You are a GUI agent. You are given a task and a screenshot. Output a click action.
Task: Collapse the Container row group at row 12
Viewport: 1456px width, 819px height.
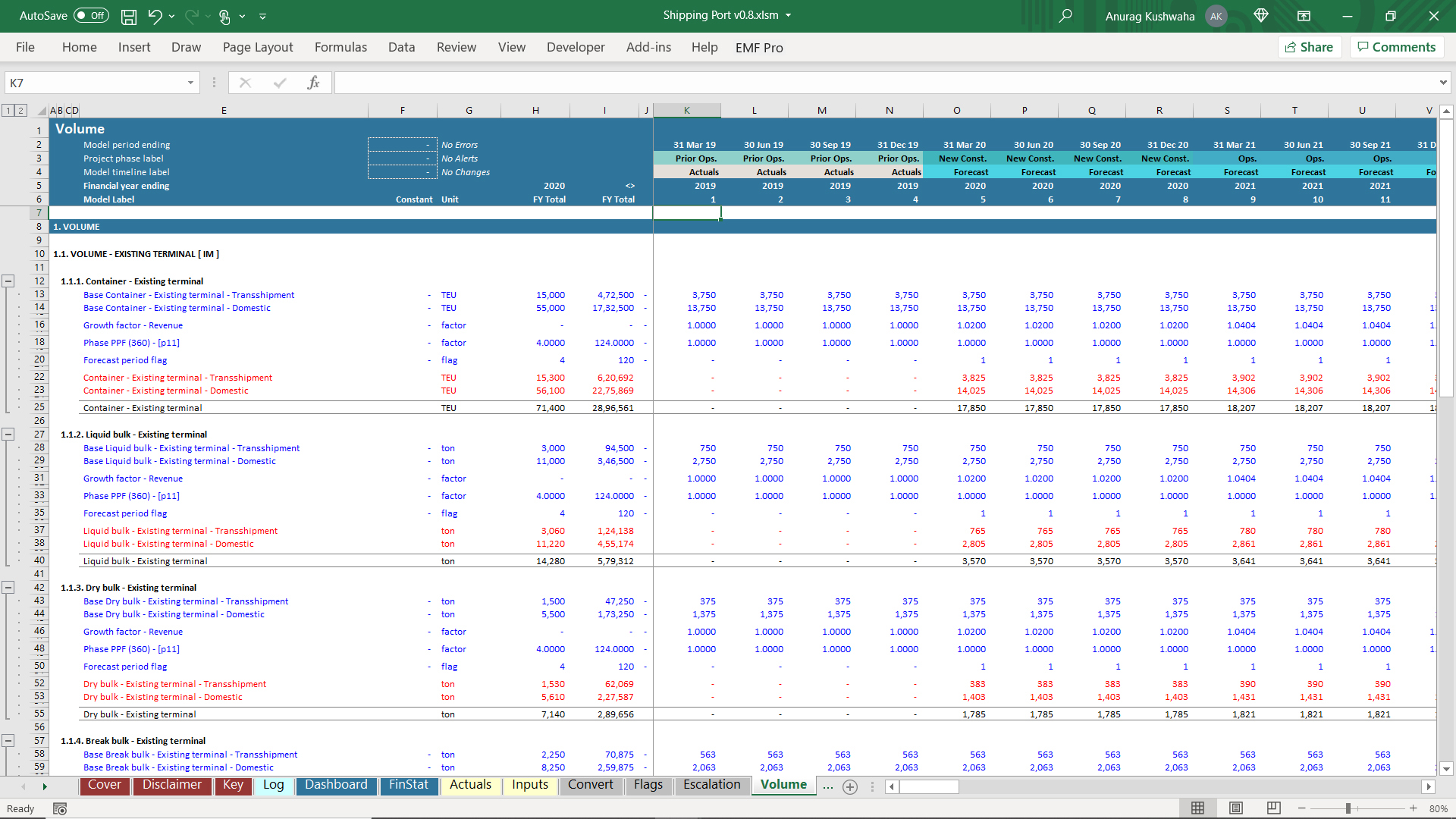[8, 281]
